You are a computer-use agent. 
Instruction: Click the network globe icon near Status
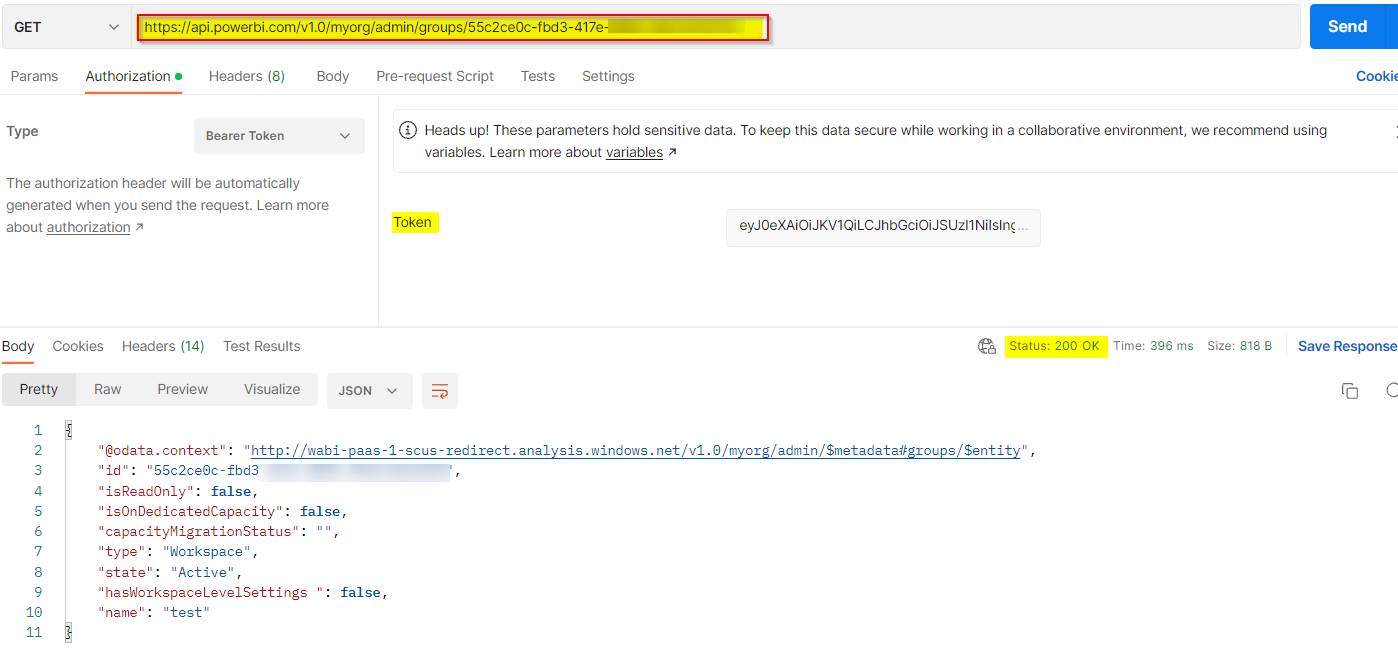click(x=987, y=346)
